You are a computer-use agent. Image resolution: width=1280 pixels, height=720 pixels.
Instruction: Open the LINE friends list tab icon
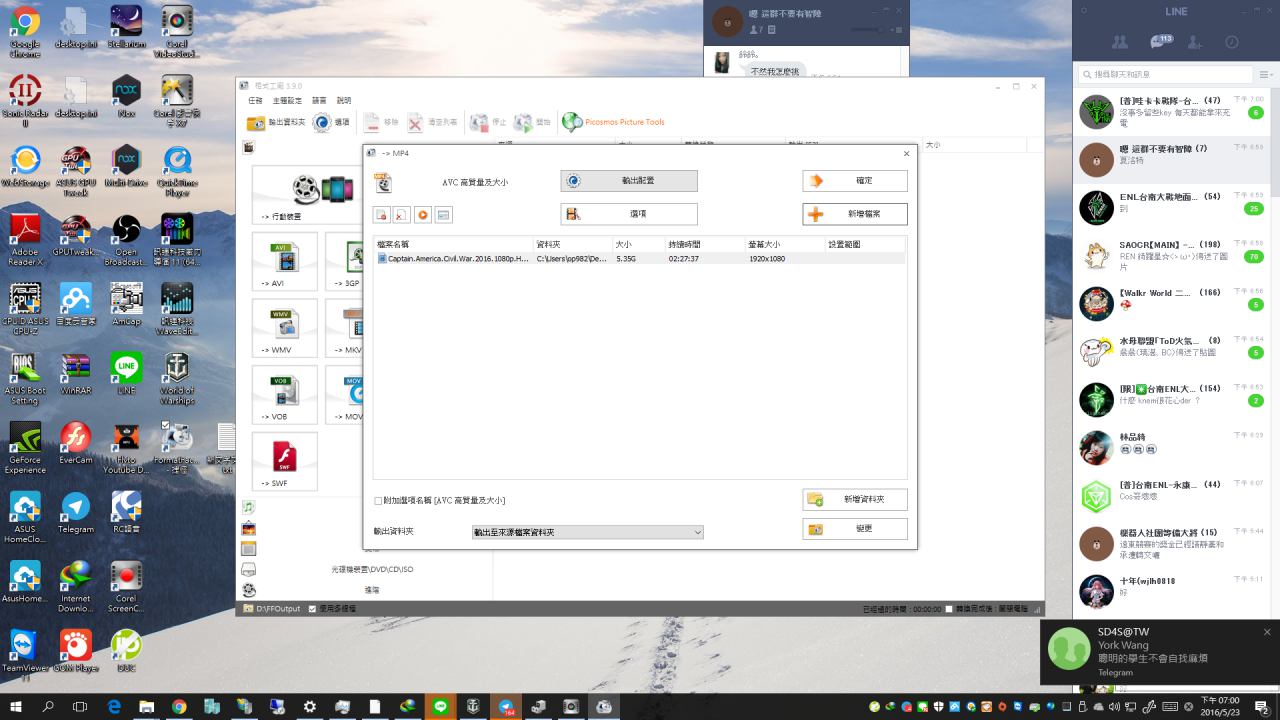coord(1120,42)
